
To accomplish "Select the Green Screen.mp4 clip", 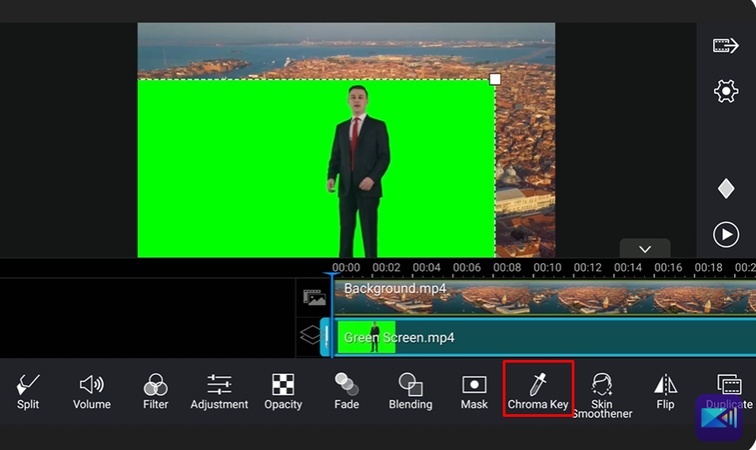I will click(545, 337).
